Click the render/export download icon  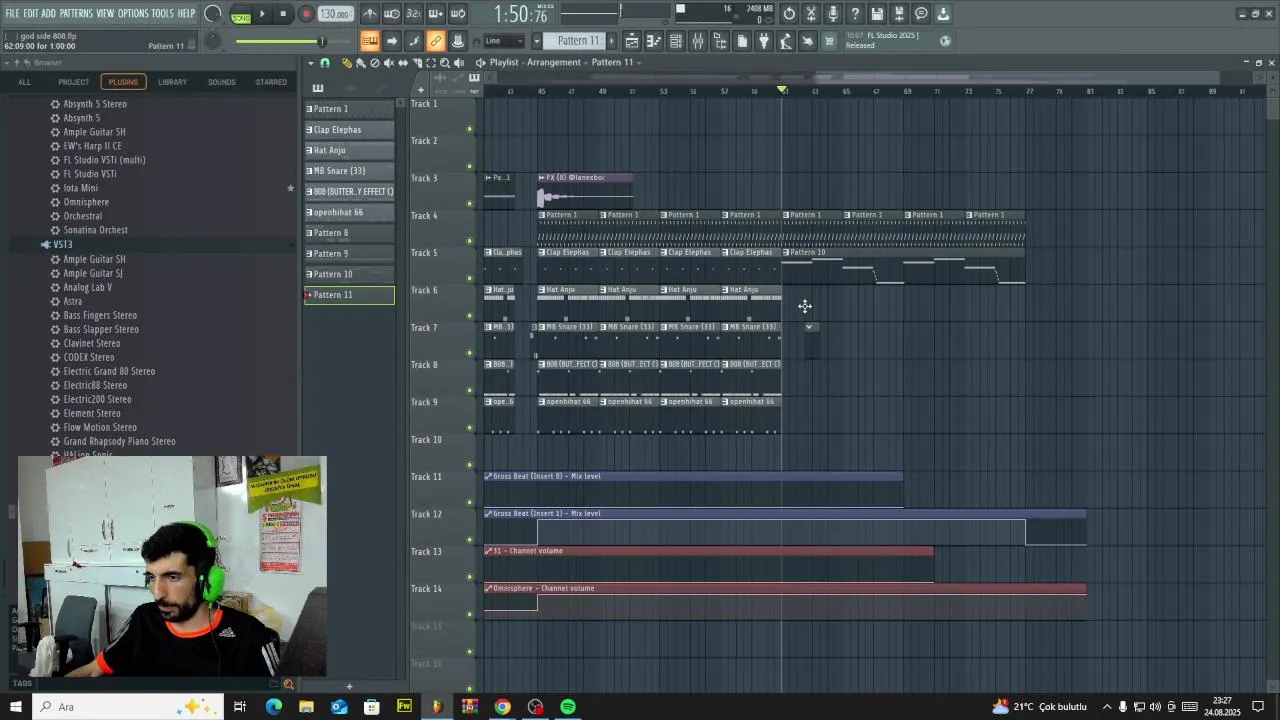tap(943, 14)
